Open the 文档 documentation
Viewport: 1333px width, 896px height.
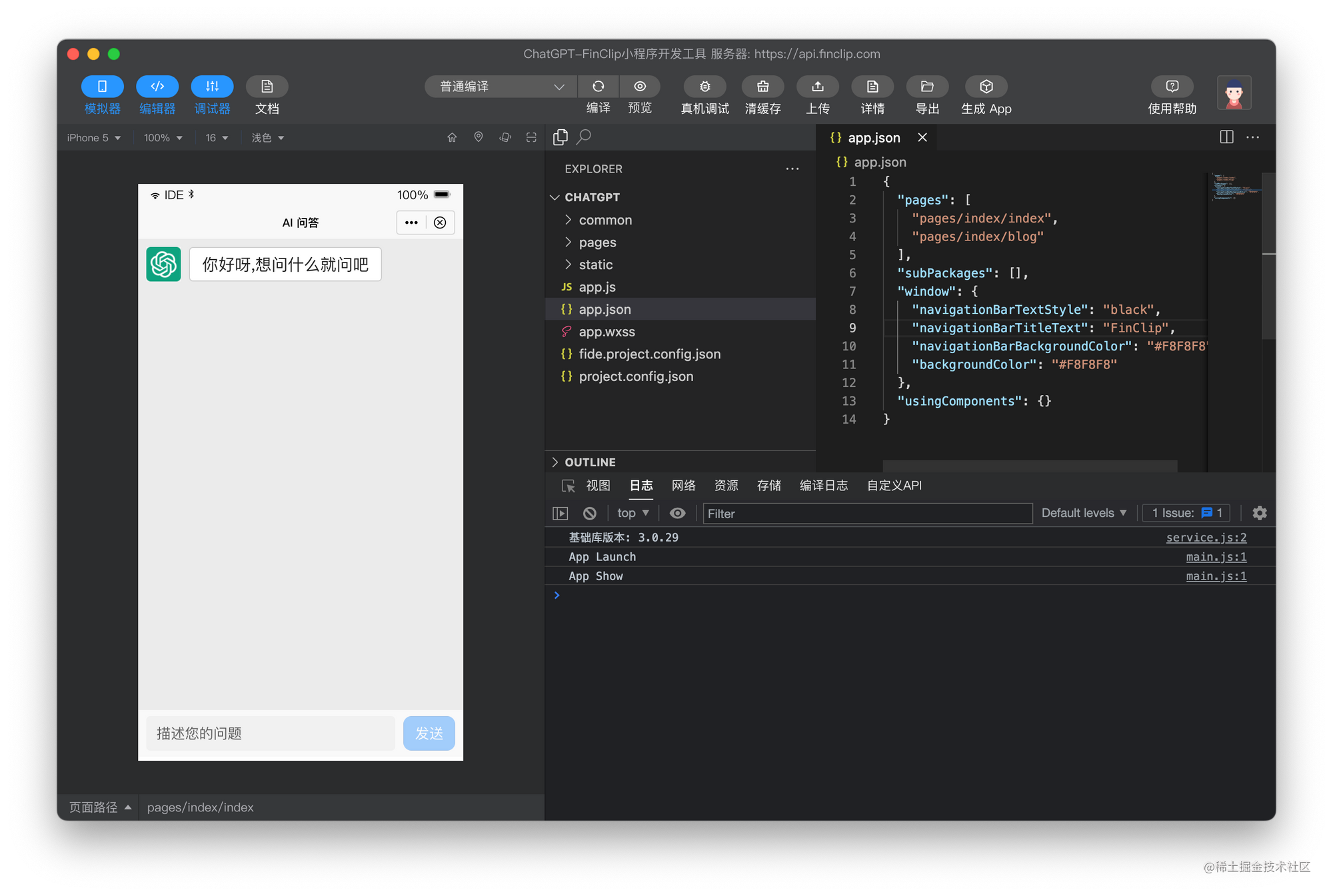267,87
